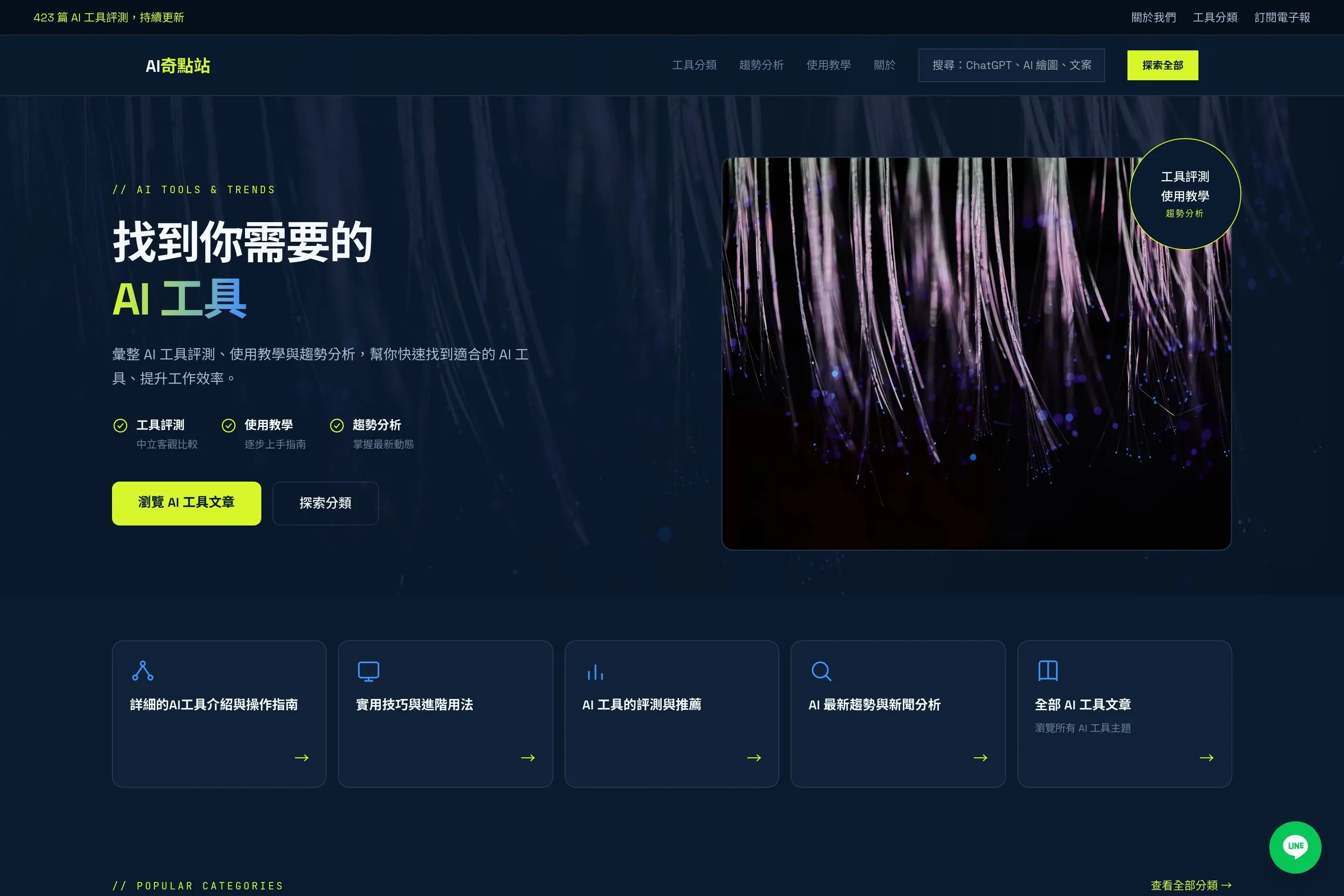Click the network nodes icon in first card
The width and height of the screenshot is (1344, 896).
click(x=142, y=671)
